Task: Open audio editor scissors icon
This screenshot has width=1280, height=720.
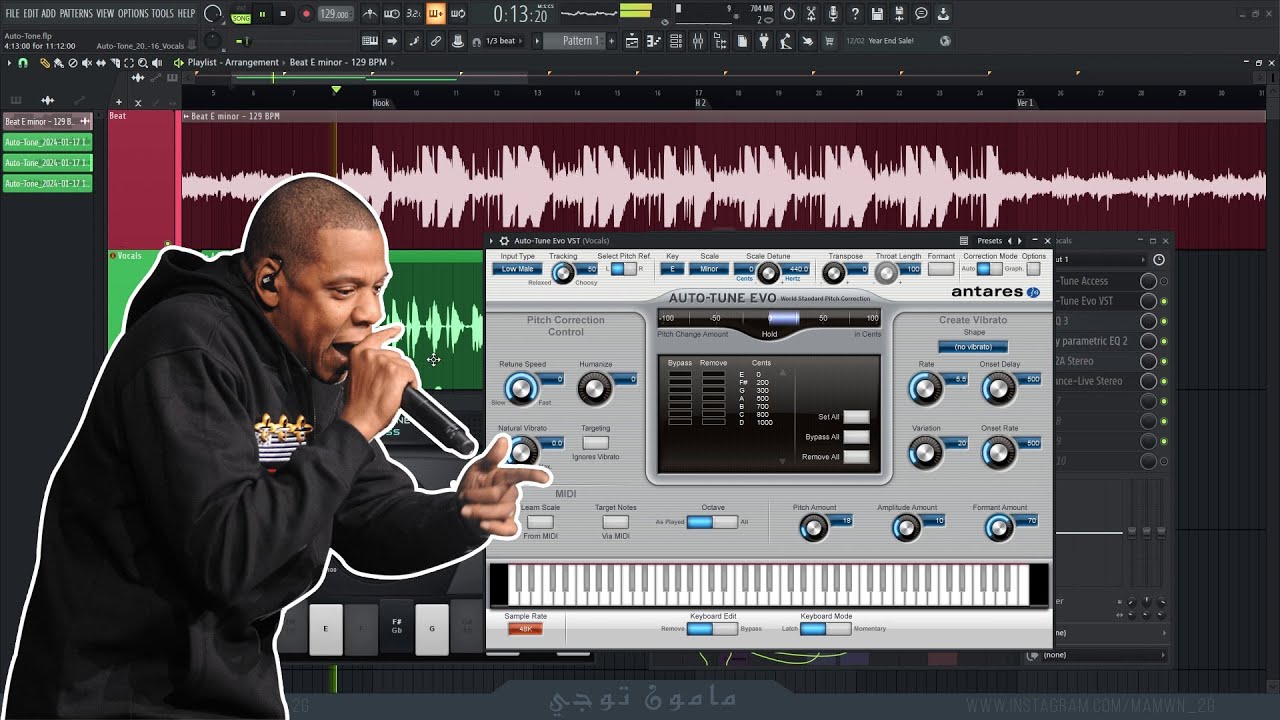Action: point(811,14)
